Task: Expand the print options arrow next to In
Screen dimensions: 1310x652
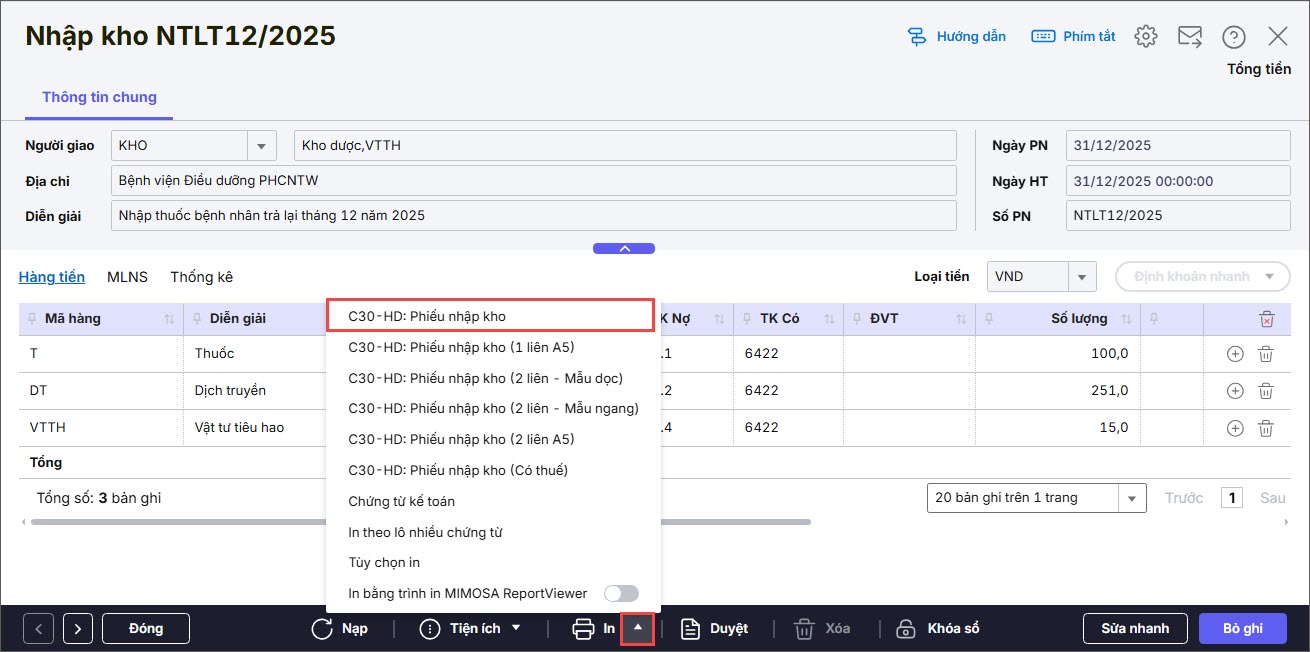Action: pos(638,629)
